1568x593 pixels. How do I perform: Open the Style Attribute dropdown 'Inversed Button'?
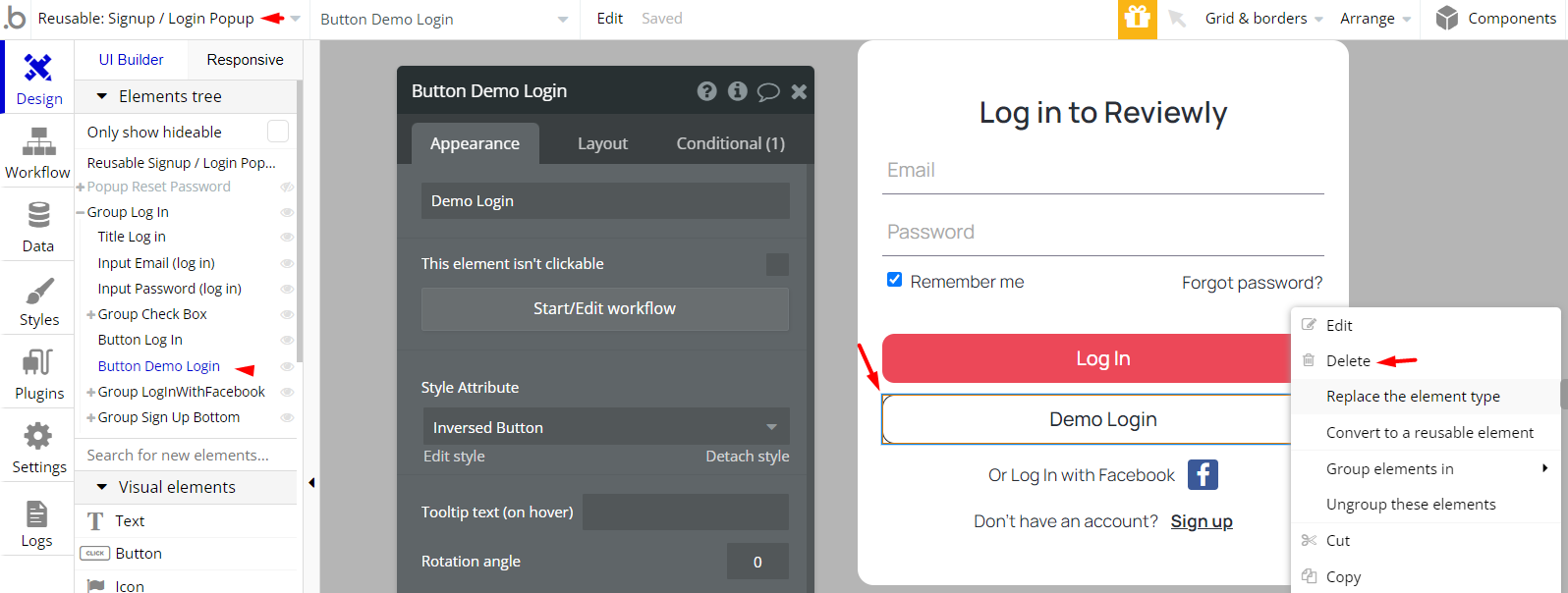[x=605, y=427]
